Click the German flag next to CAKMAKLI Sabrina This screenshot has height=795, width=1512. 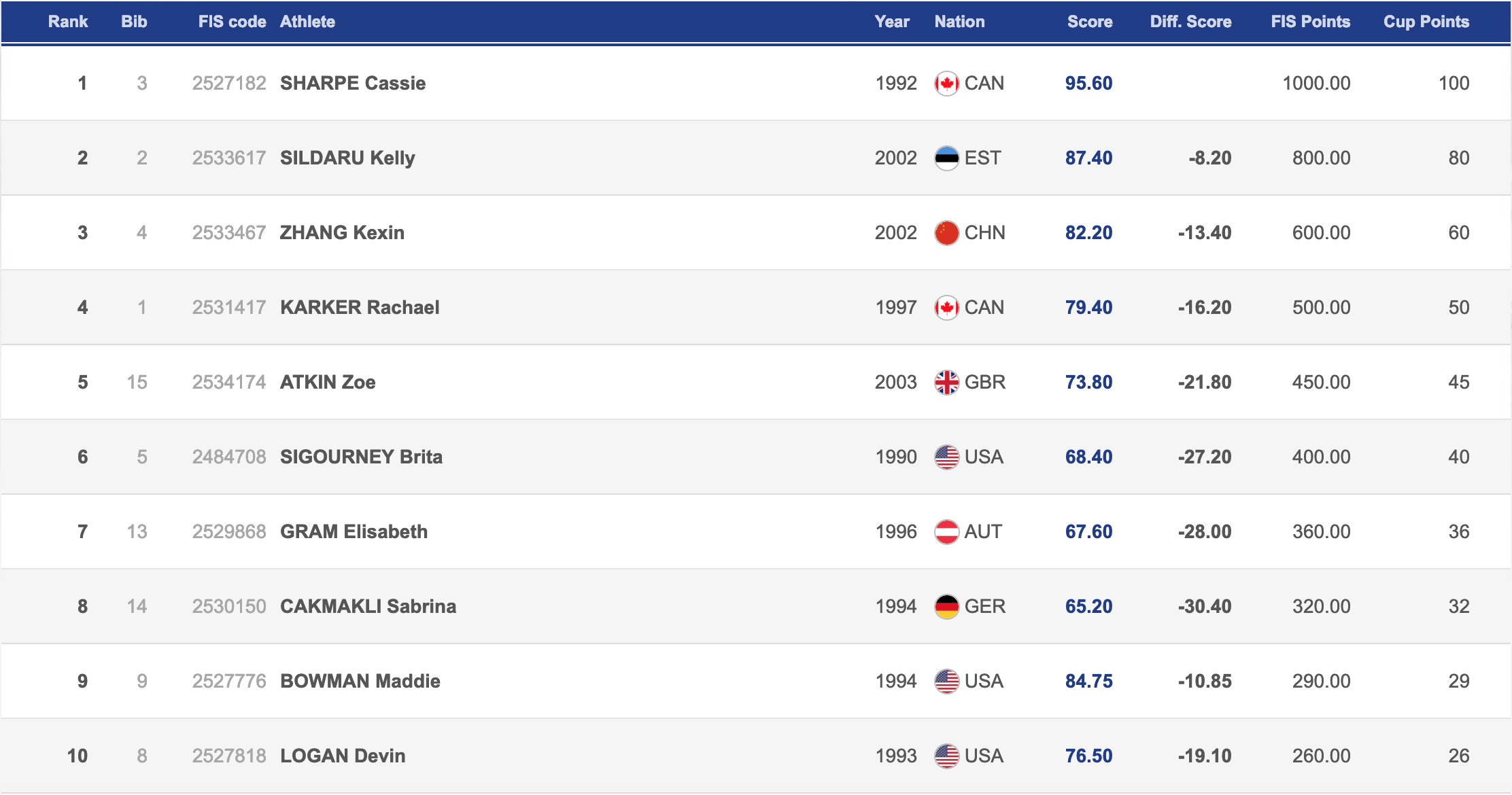tap(947, 606)
